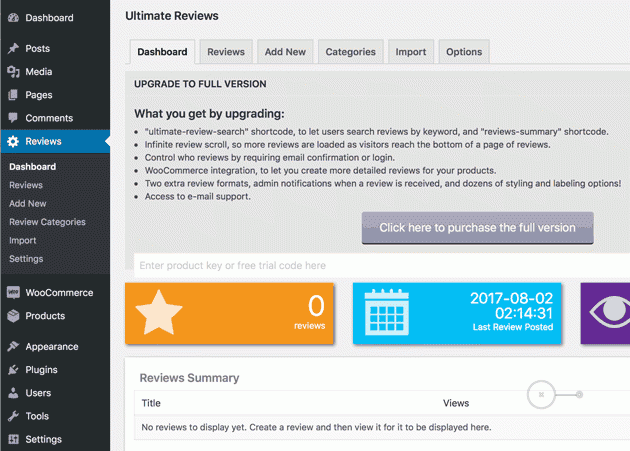The width and height of the screenshot is (630, 451).
Task: Switch to the Reviews tab
Action: click(226, 52)
